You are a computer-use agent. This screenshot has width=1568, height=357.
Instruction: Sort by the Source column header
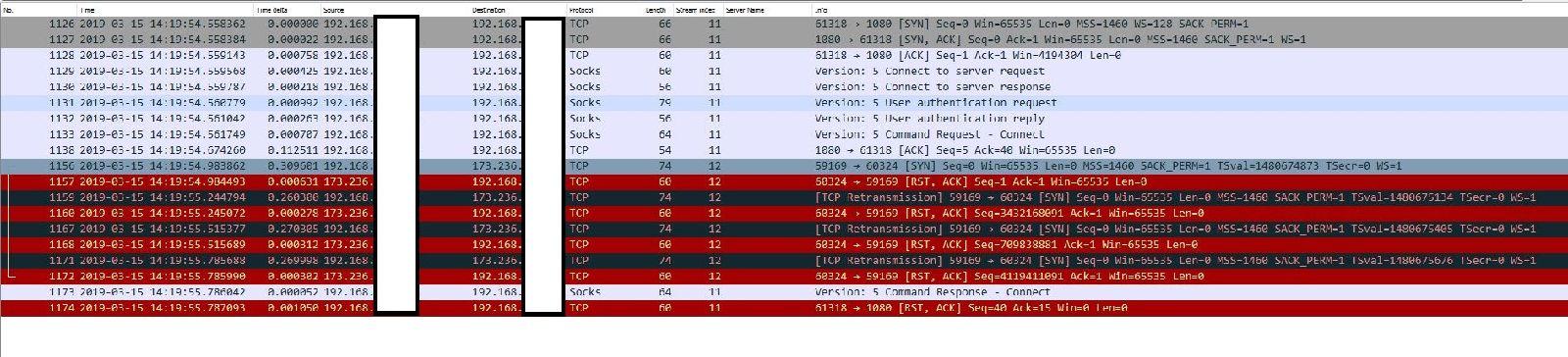[x=334, y=10]
